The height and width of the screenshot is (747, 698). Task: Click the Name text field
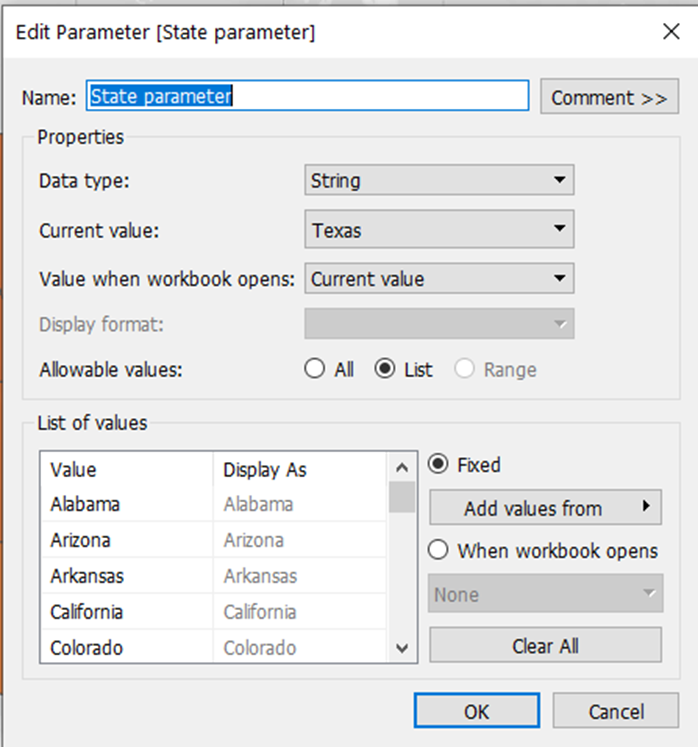[307, 96]
